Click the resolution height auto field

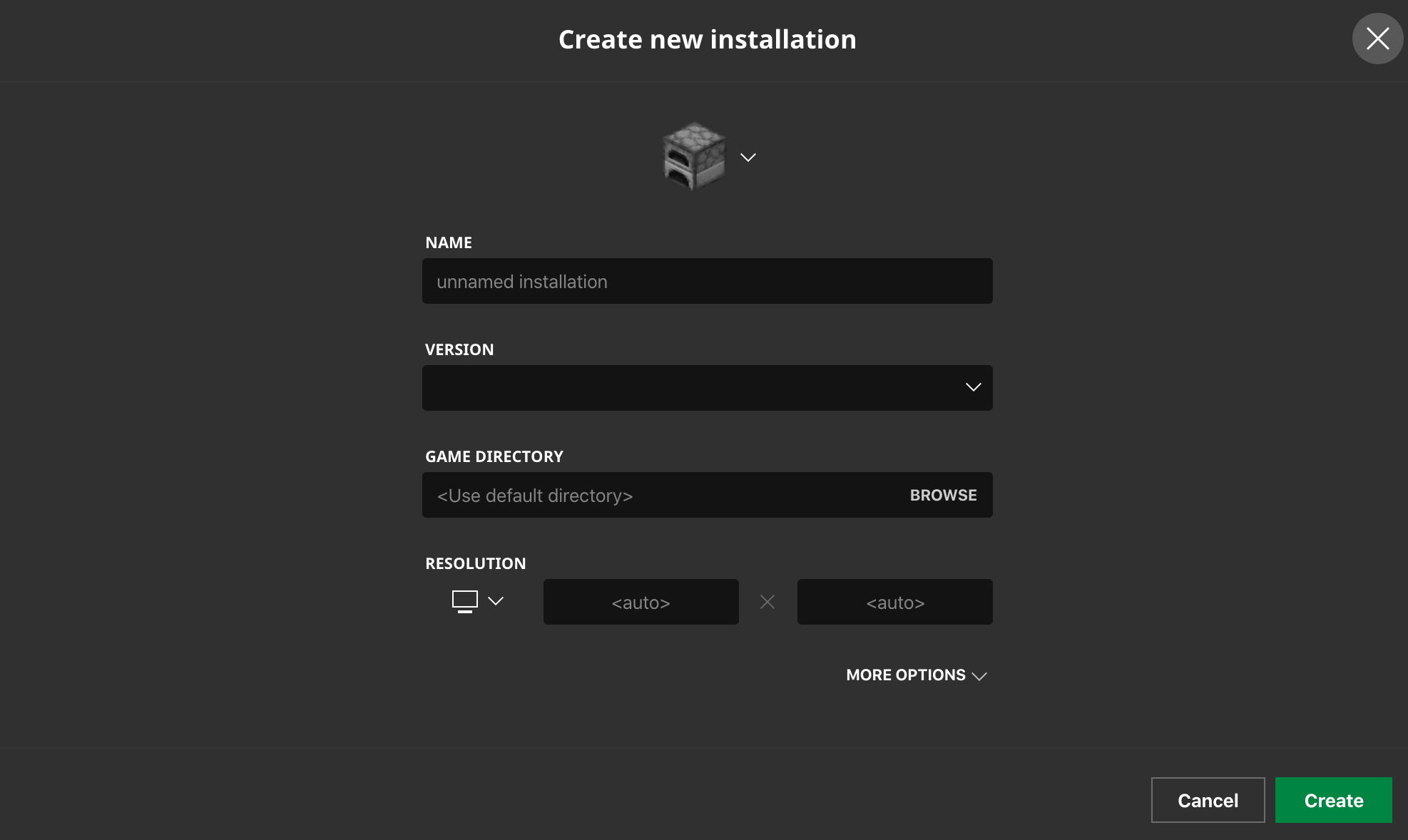tap(894, 602)
